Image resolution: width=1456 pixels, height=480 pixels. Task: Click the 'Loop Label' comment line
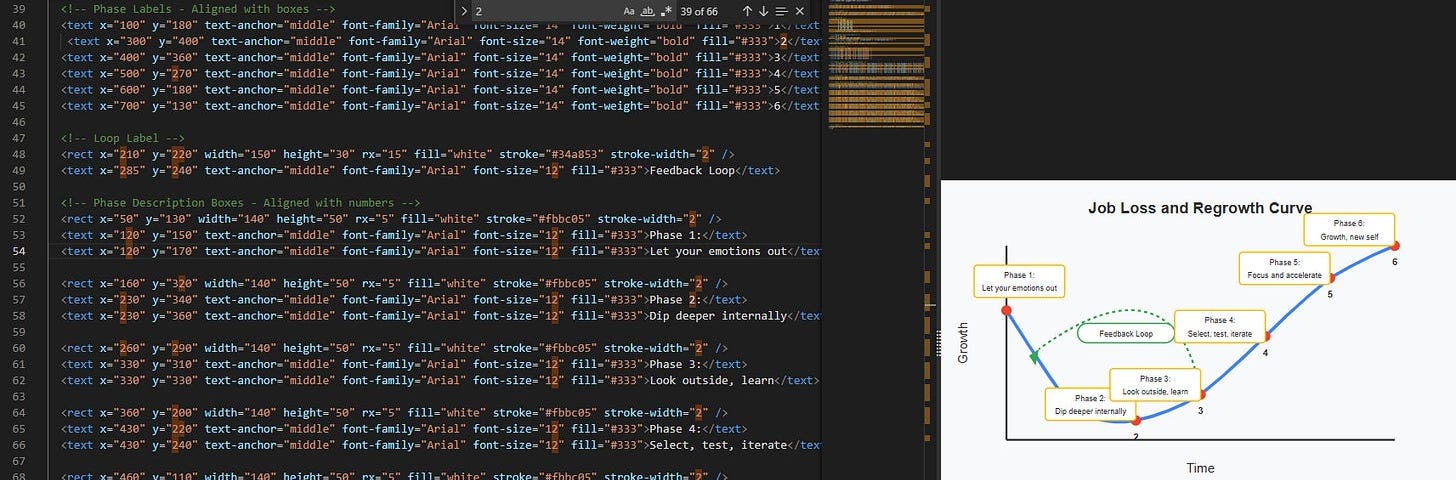click(x=122, y=138)
